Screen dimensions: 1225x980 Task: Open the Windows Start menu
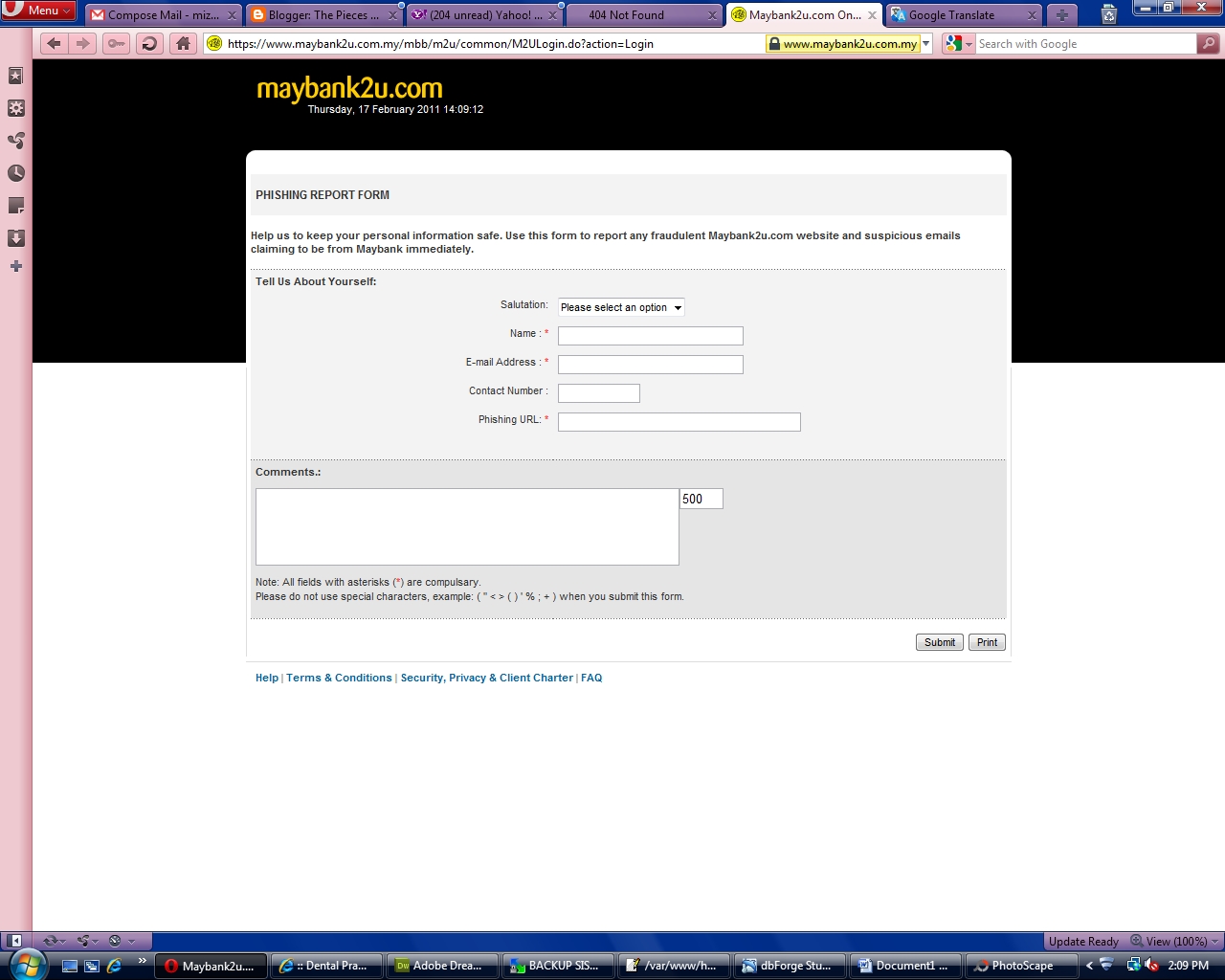point(26,965)
